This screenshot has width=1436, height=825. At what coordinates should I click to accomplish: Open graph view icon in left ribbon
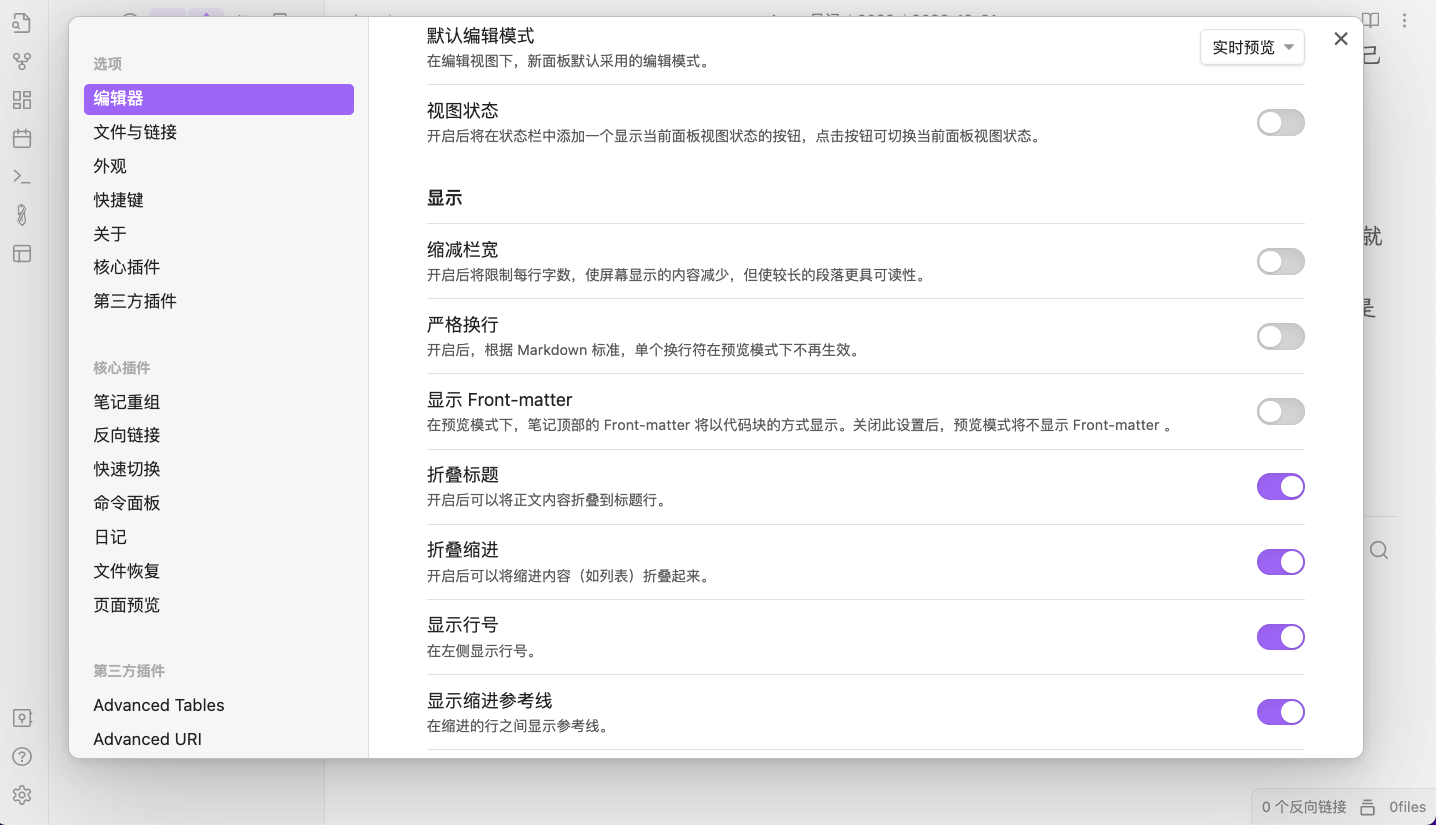tap(22, 62)
